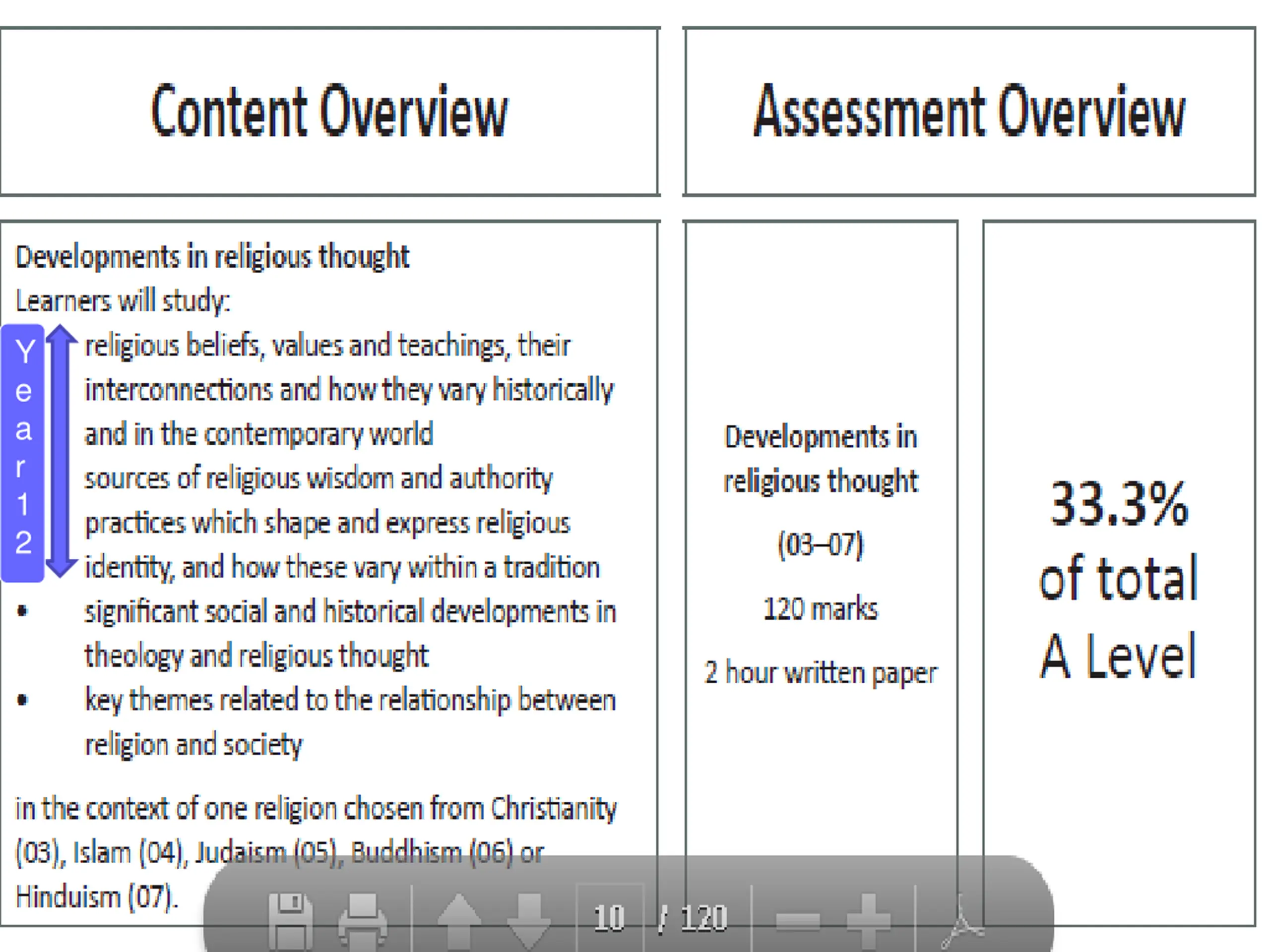The image size is (1270, 952).
Task: Click the Hinduism (07) text
Action: coord(96,897)
